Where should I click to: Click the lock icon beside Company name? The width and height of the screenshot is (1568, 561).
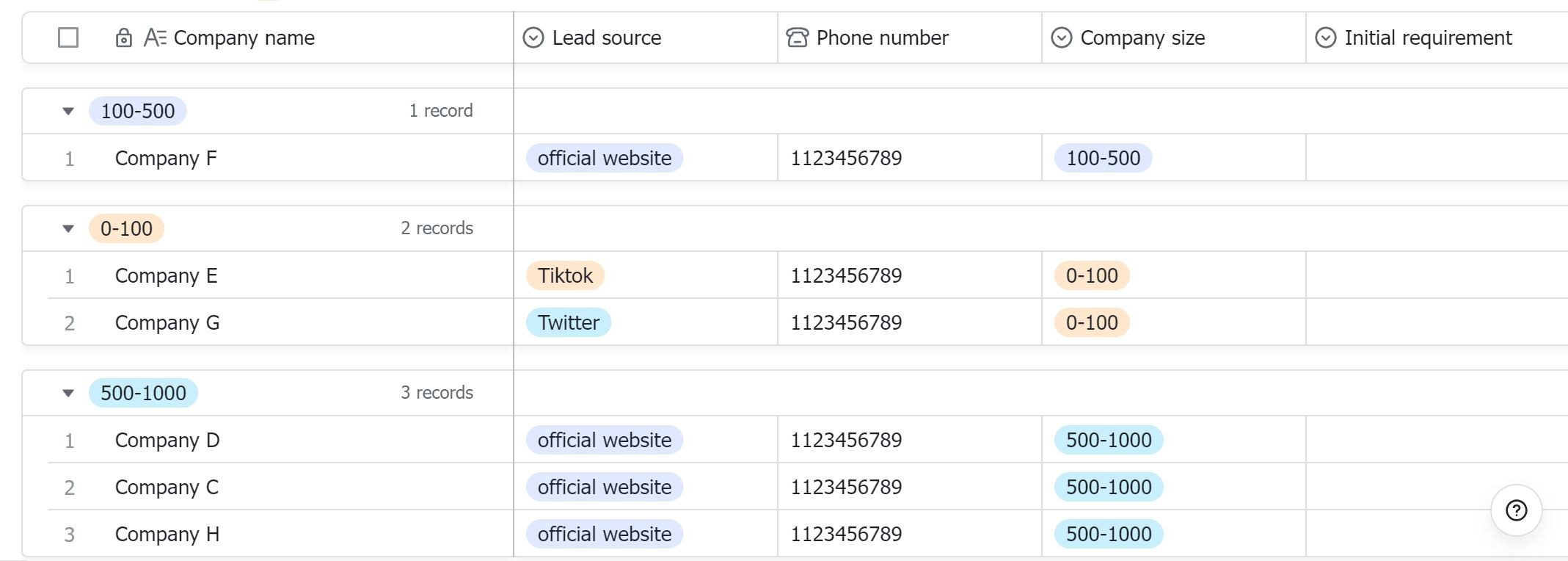coord(124,37)
